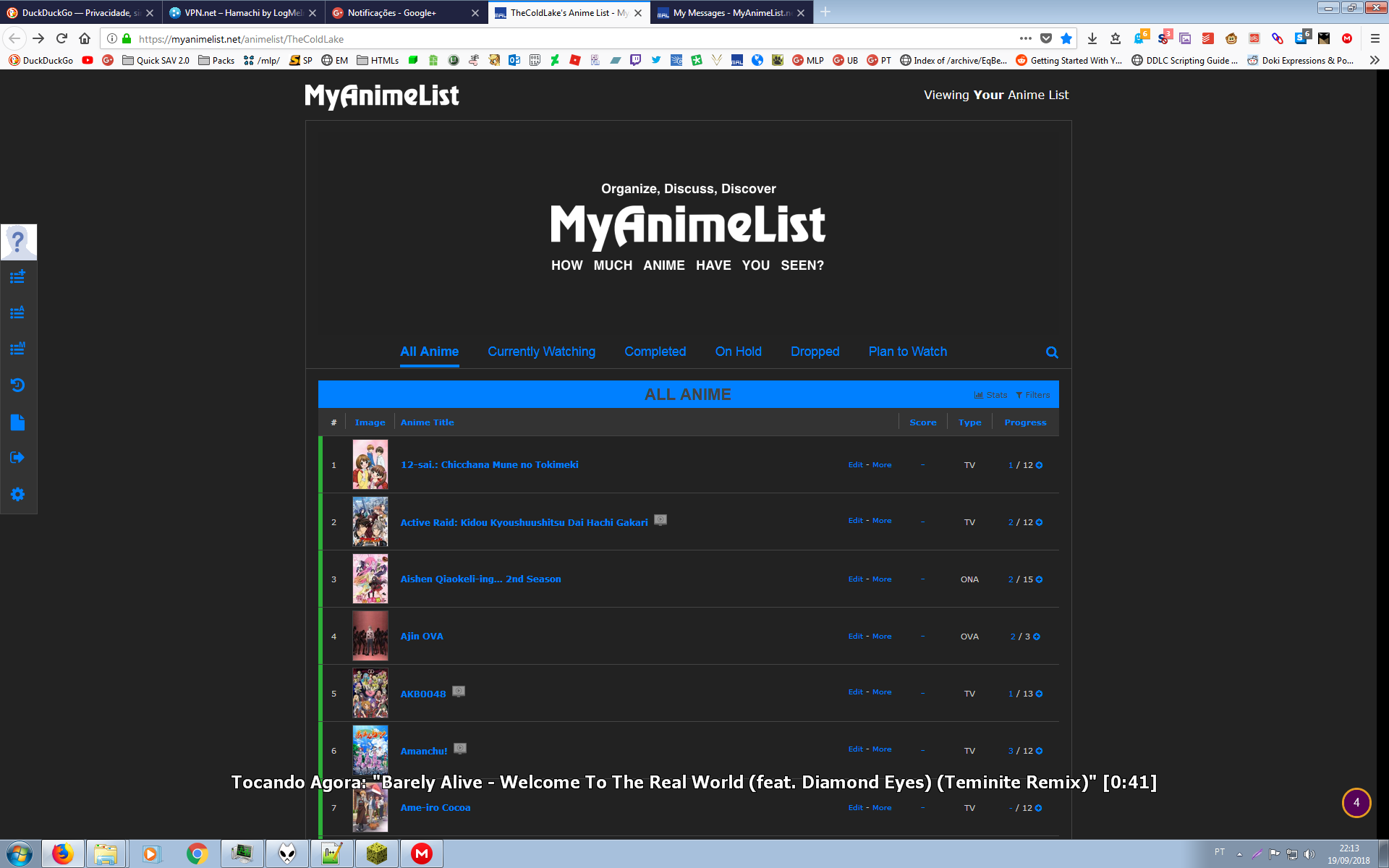Open Quick Add in the left sidebar
The height and width of the screenshot is (868, 1389).
[17, 276]
